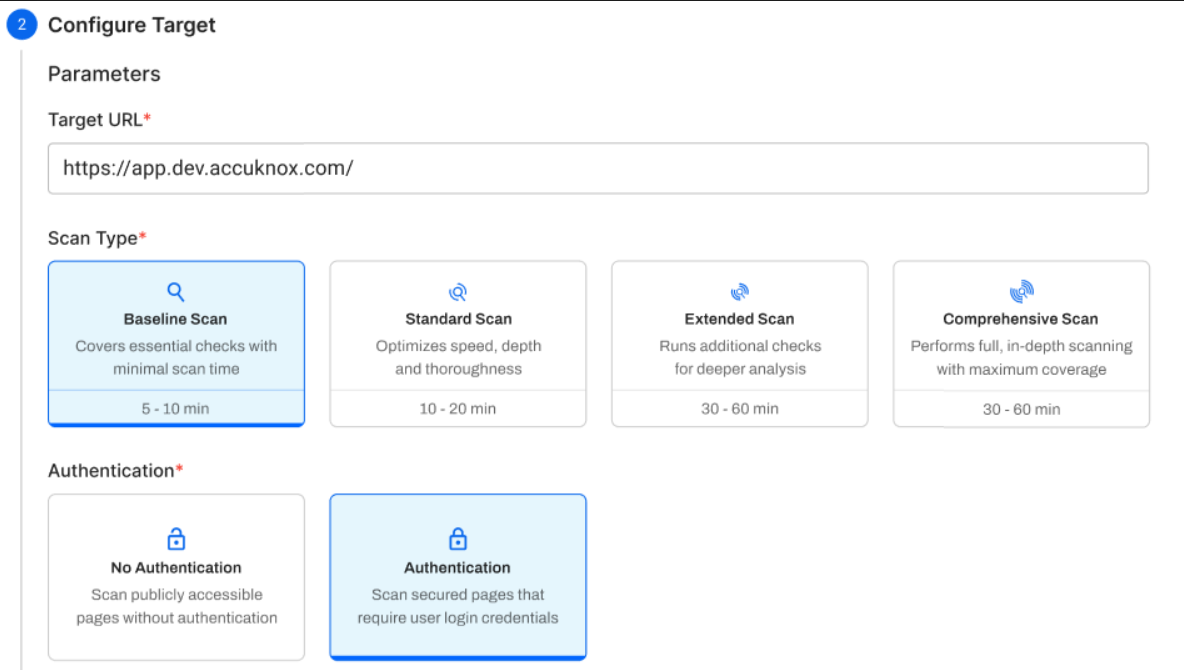The height and width of the screenshot is (670, 1184).
Task: Click the Target URL input field
Action: [x=596, y=168]
